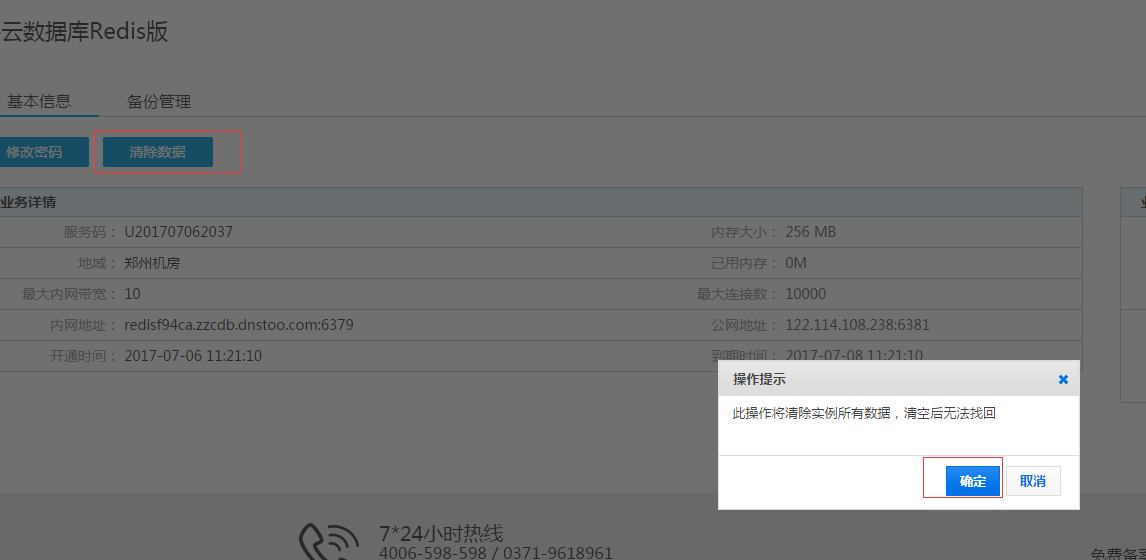Click the max connections value 10000
This screenshot has width=1146, height=560.
point(806,294)
